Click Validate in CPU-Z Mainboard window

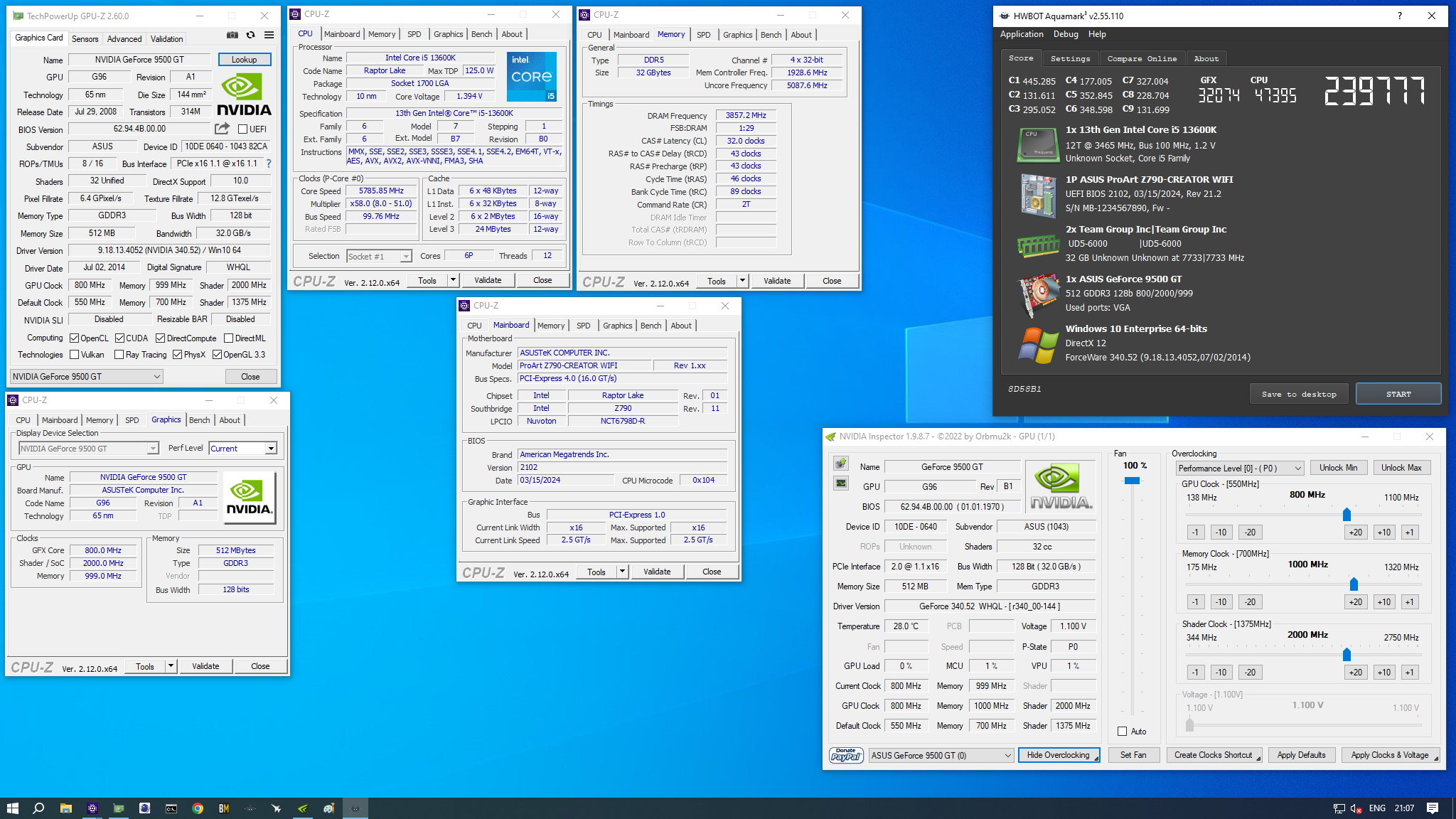(657, 572)
